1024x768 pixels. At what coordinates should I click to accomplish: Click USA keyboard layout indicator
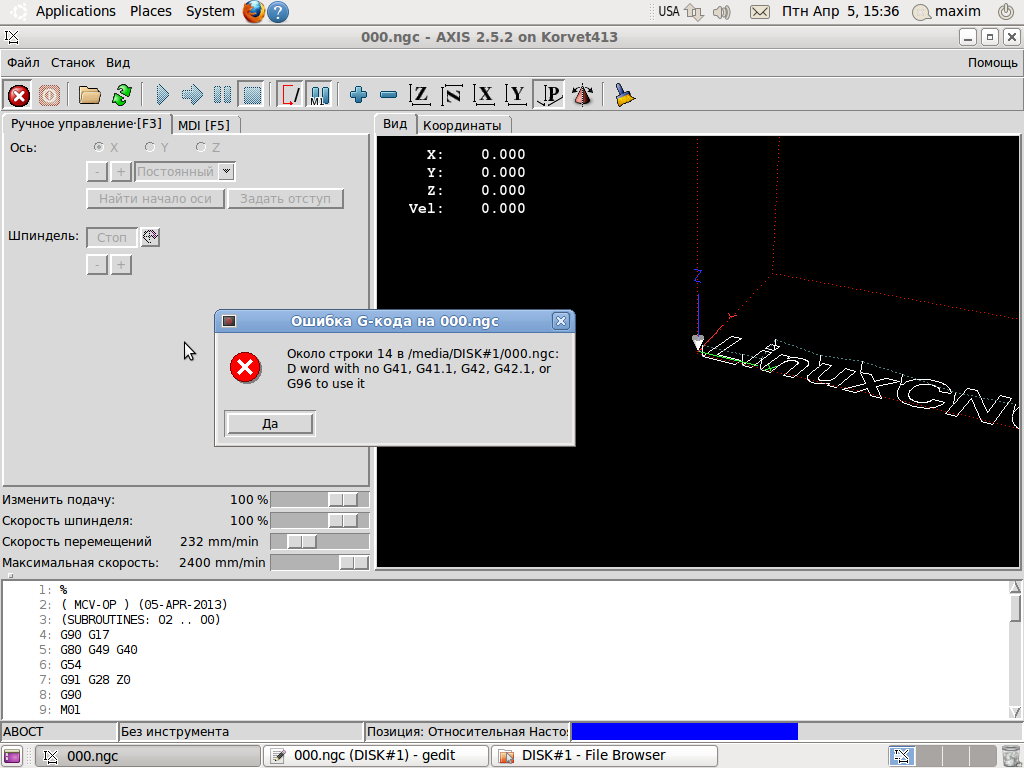(669, 11)
